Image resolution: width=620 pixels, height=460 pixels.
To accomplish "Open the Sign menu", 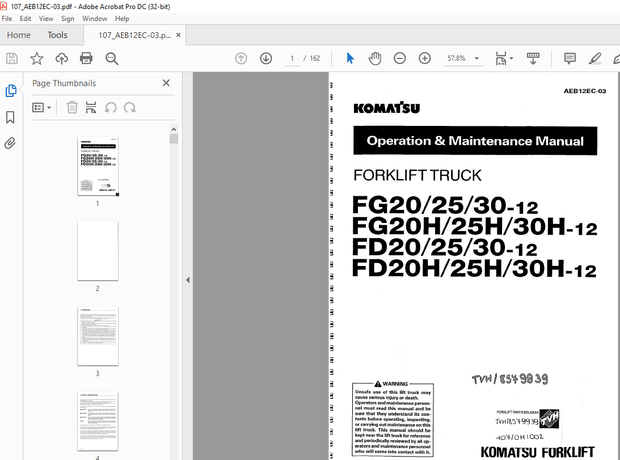I will coord(68,19).
